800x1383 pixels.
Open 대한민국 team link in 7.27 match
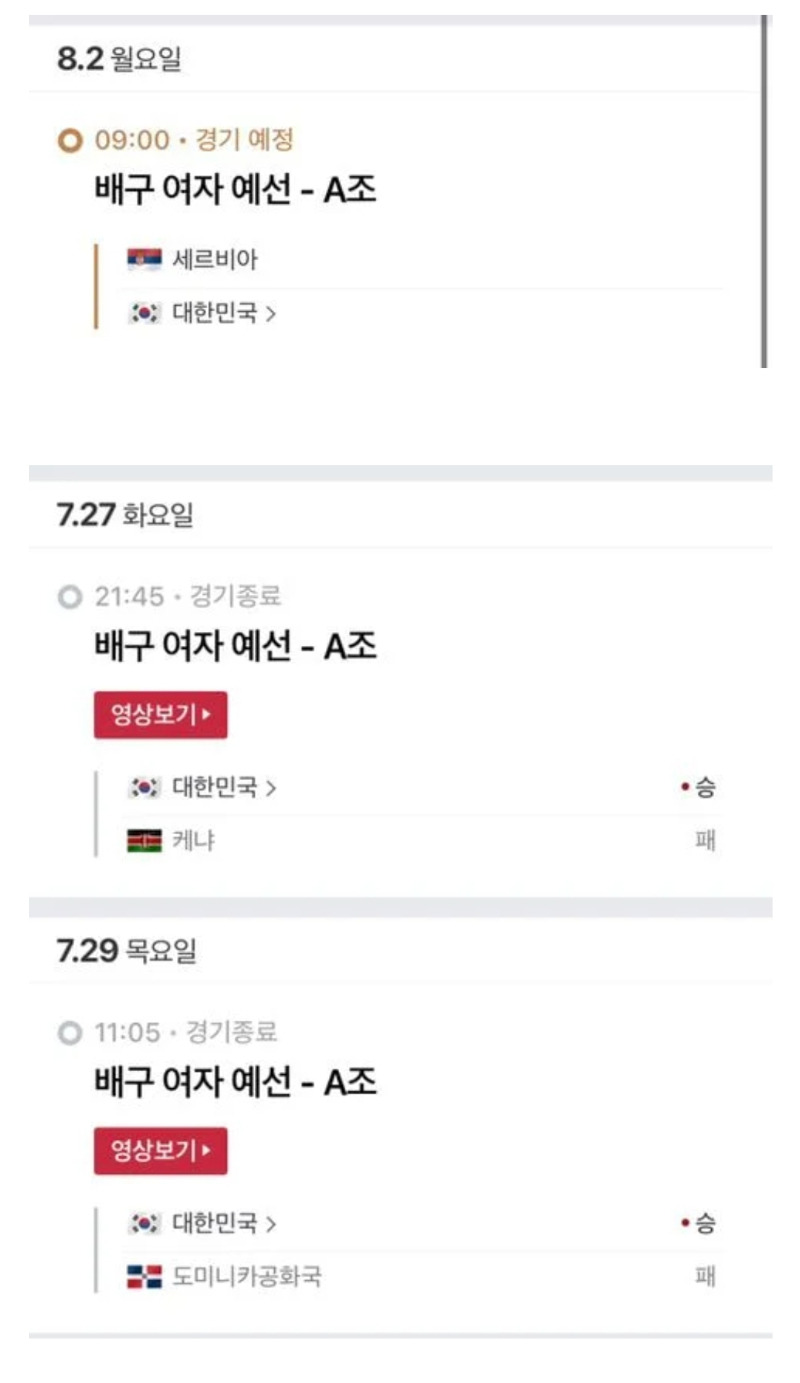(225, 788)
